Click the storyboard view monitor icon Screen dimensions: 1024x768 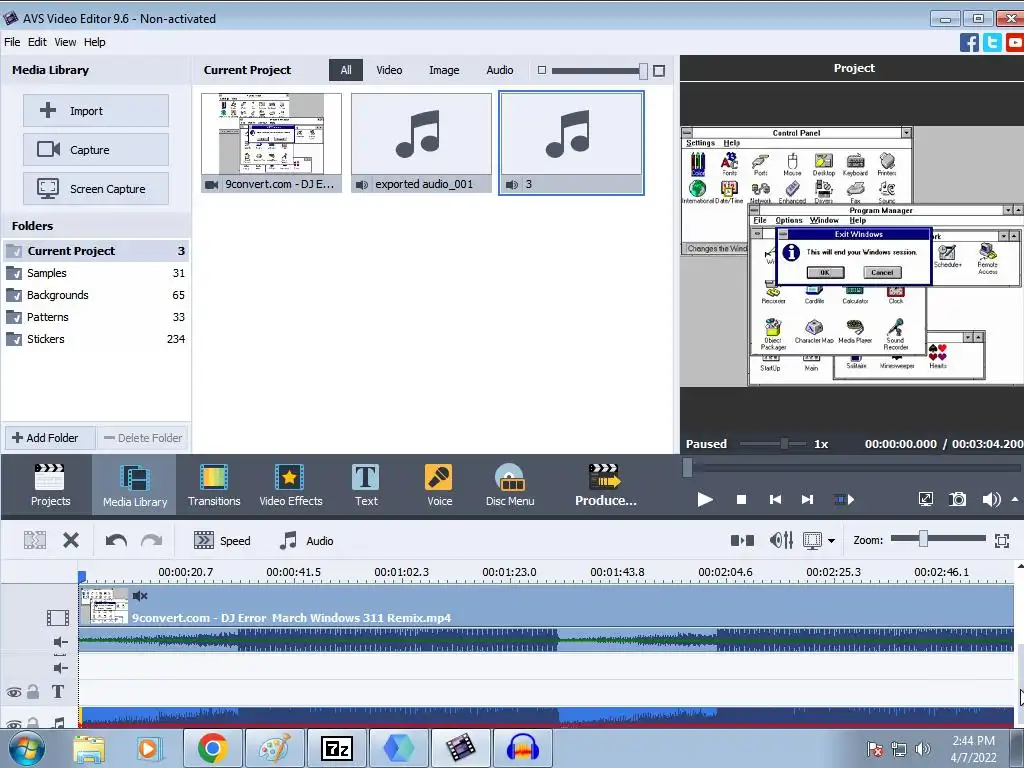coord(812,541)
